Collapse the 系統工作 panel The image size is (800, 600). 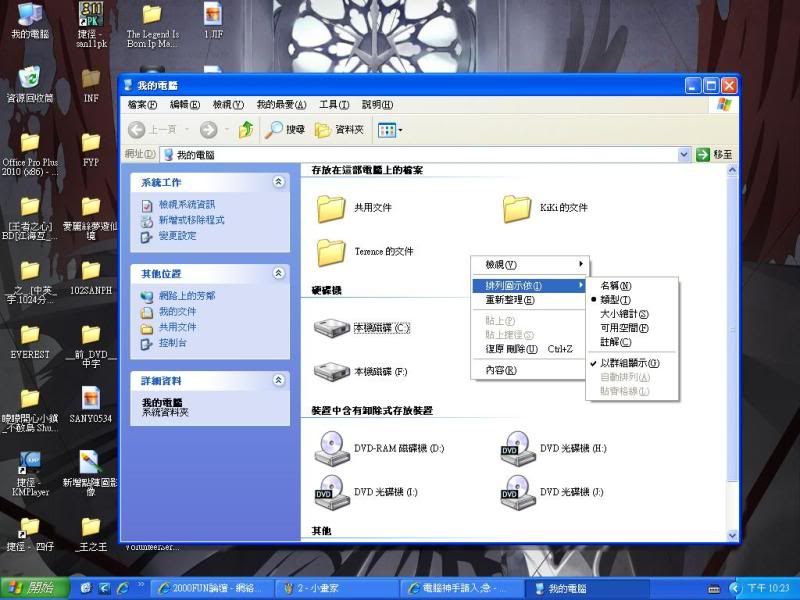[x=279, y=182]
